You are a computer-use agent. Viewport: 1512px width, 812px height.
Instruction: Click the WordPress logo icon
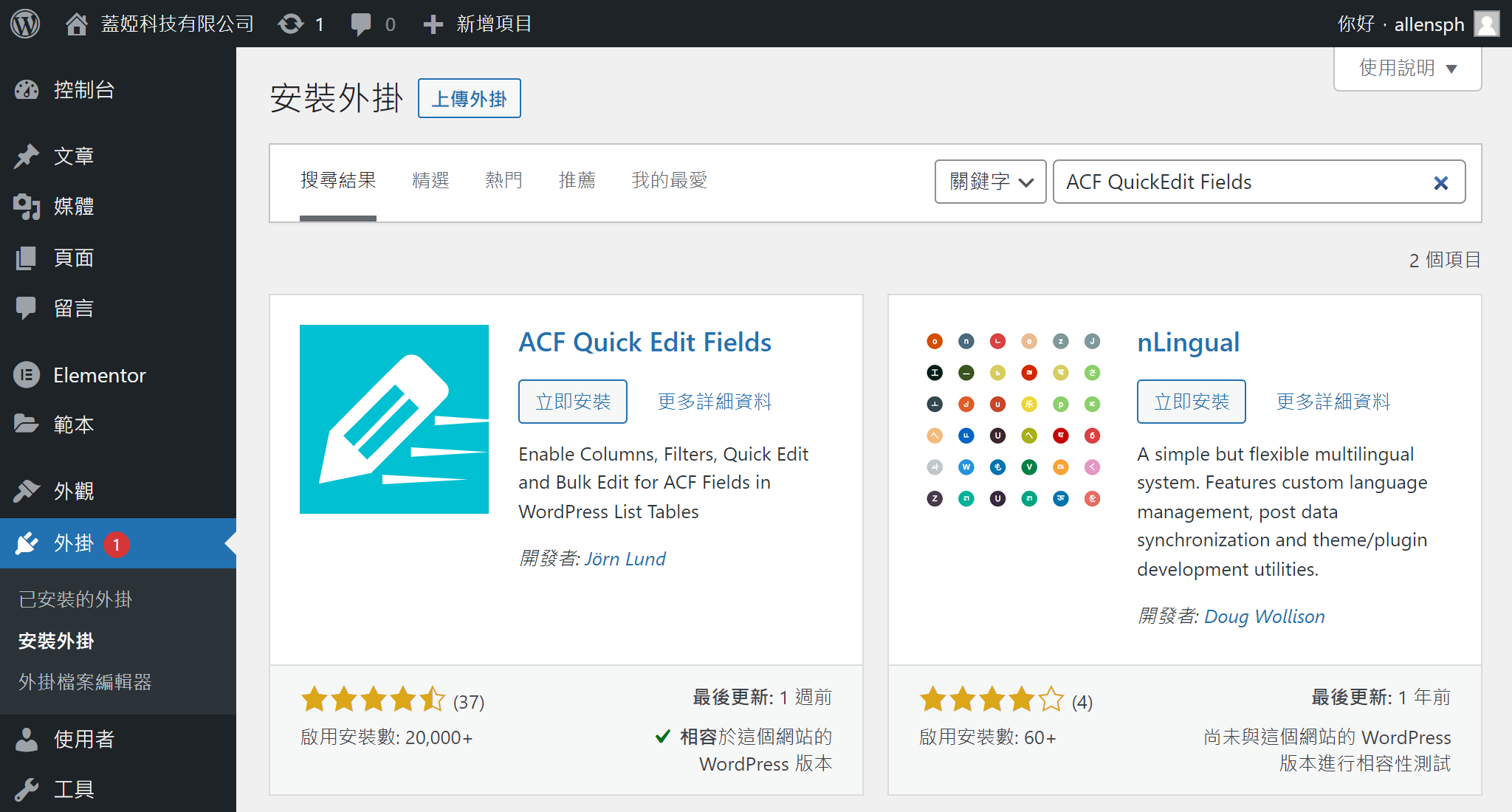[25, 24]
